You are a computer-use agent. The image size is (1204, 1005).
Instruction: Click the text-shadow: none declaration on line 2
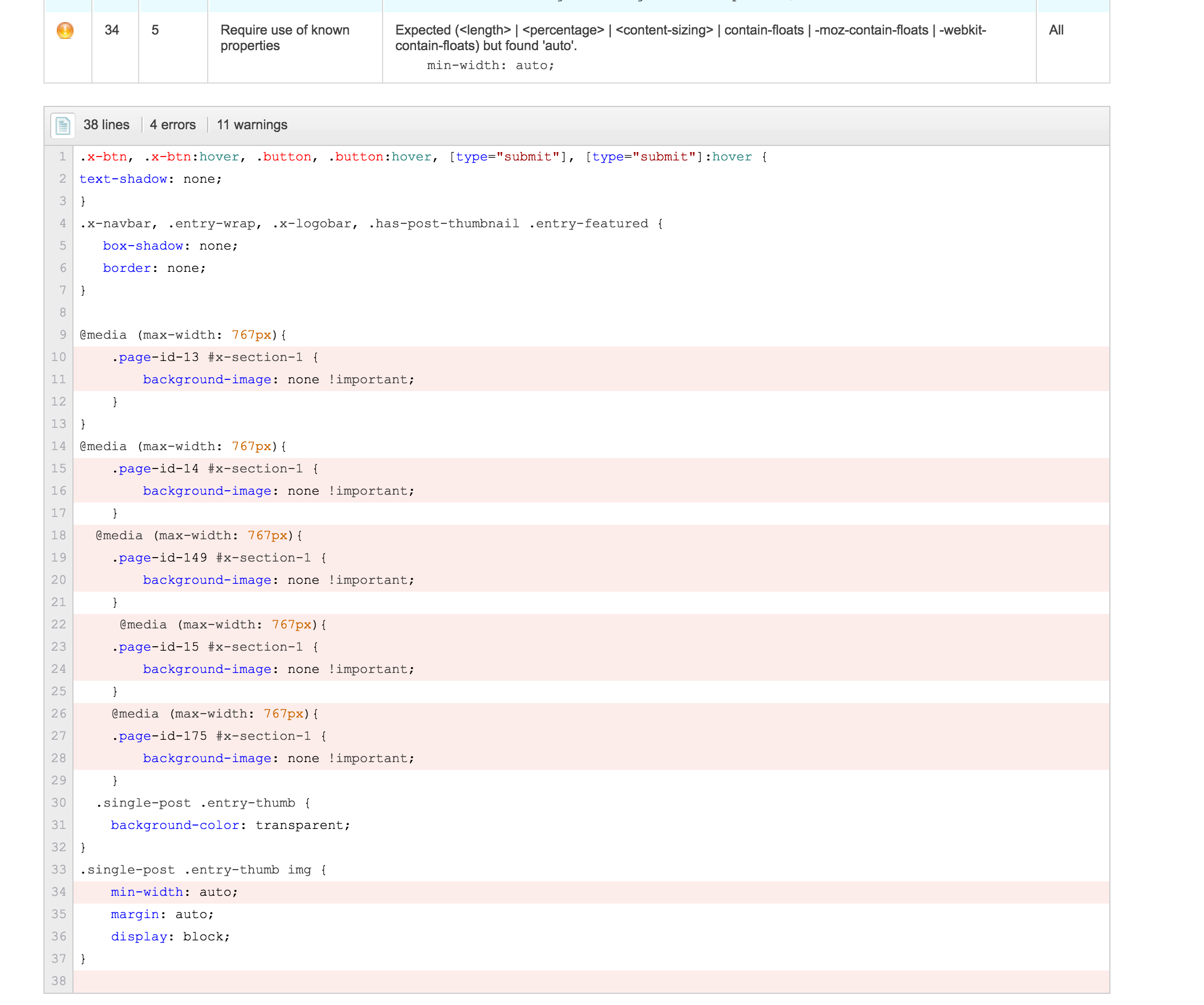pyautogui.click(x=150, y=179)
